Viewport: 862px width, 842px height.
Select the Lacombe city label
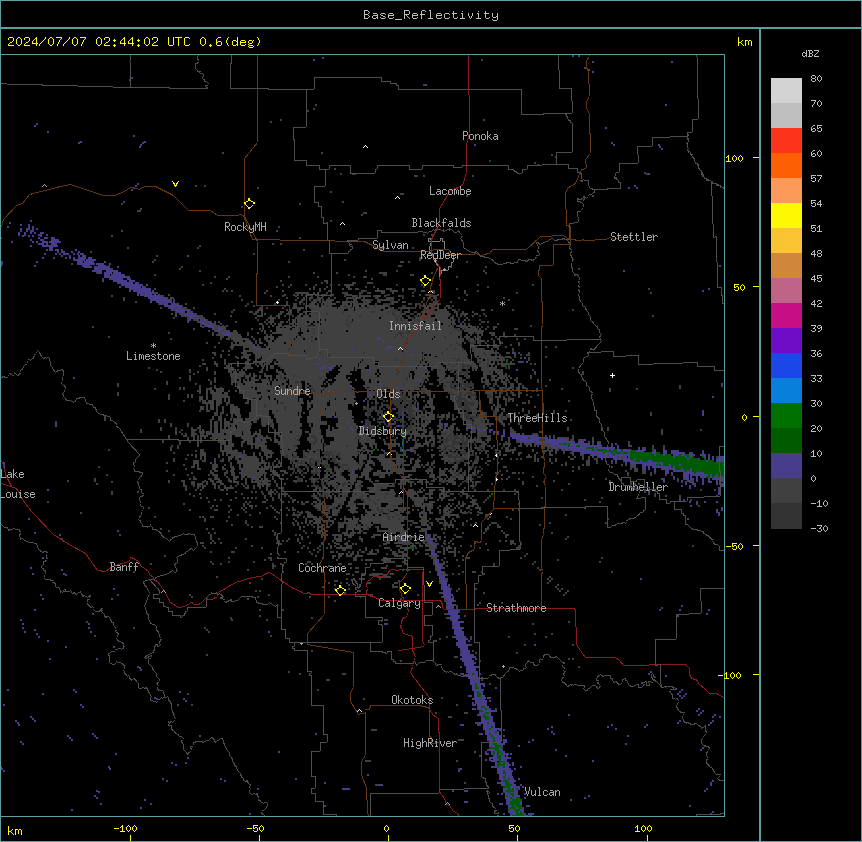point(450,191)
